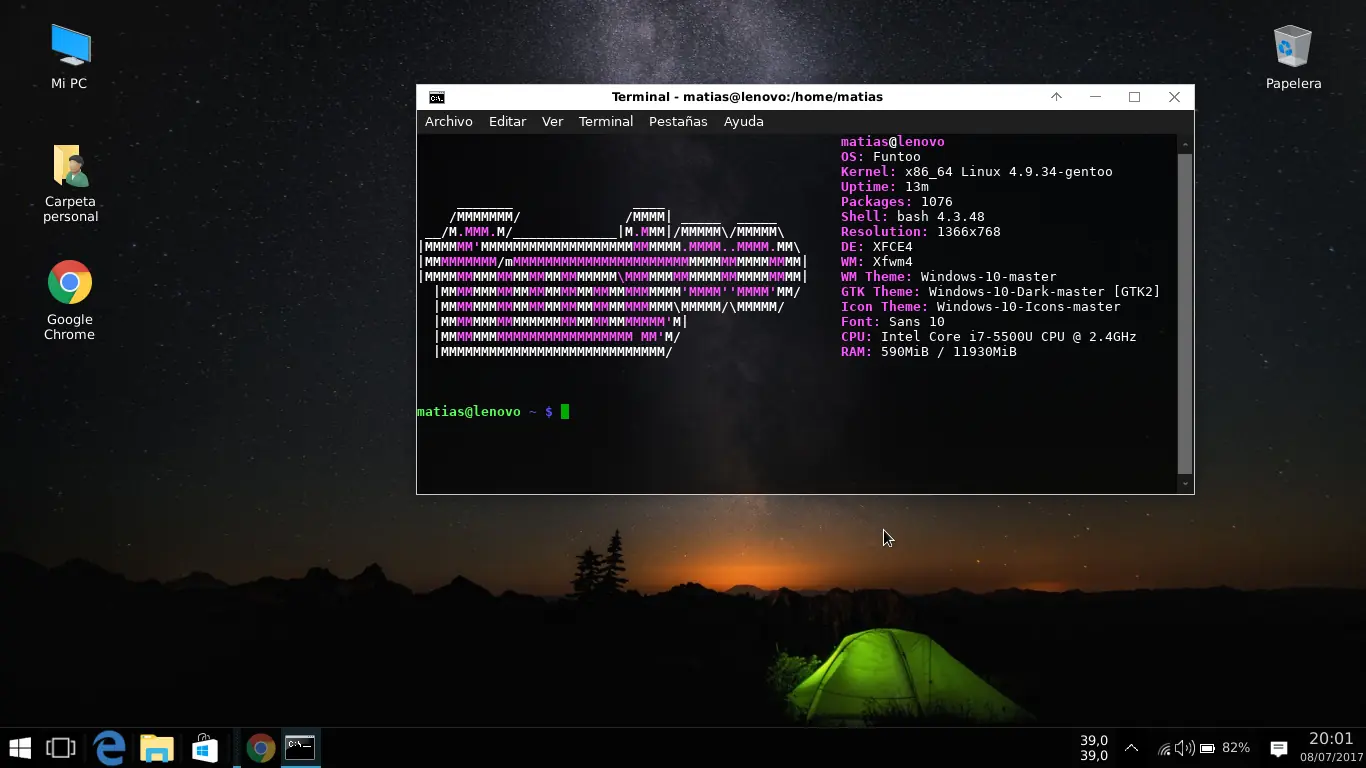Viewport: 1366px width, 768px height.
Task: Click the 'OS: Funtoo' line
Action: [881, 157]
